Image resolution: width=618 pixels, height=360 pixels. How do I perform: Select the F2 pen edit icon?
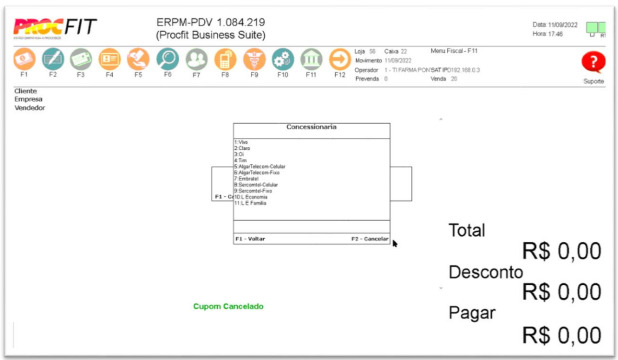click(x=53, y=59)
